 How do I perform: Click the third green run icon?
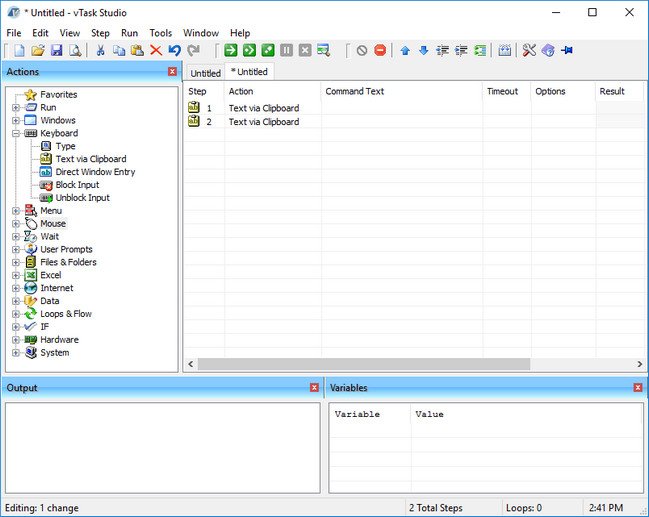tap(268, 50)
